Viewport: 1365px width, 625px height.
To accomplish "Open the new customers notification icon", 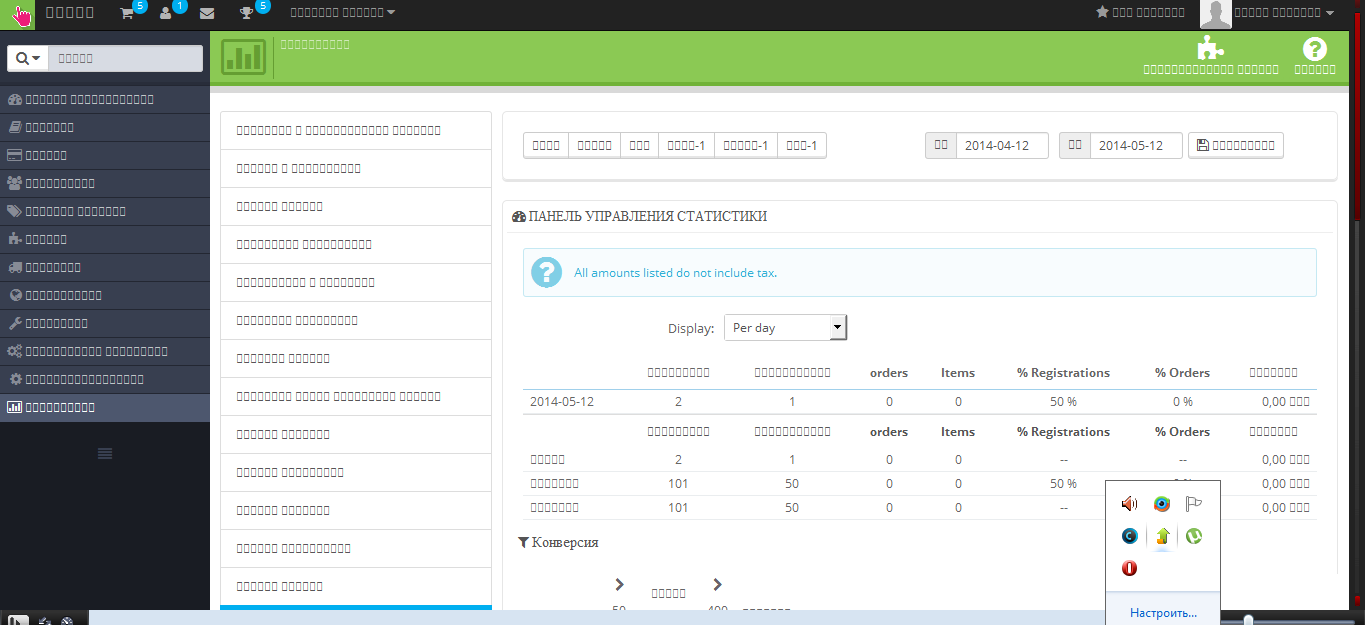I will coord(167,13).
